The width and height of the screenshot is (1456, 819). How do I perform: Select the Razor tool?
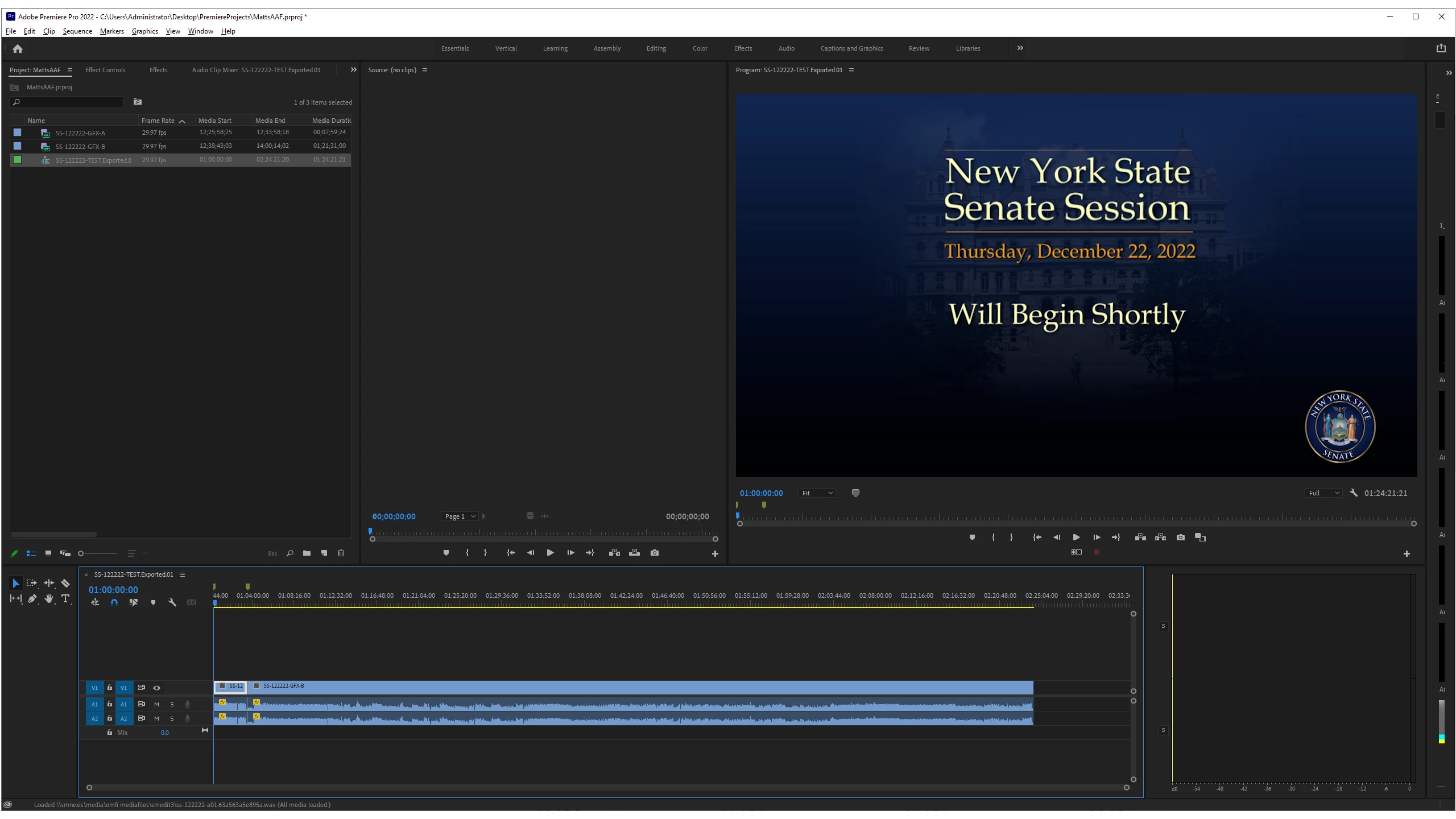[x=65, y=583]
